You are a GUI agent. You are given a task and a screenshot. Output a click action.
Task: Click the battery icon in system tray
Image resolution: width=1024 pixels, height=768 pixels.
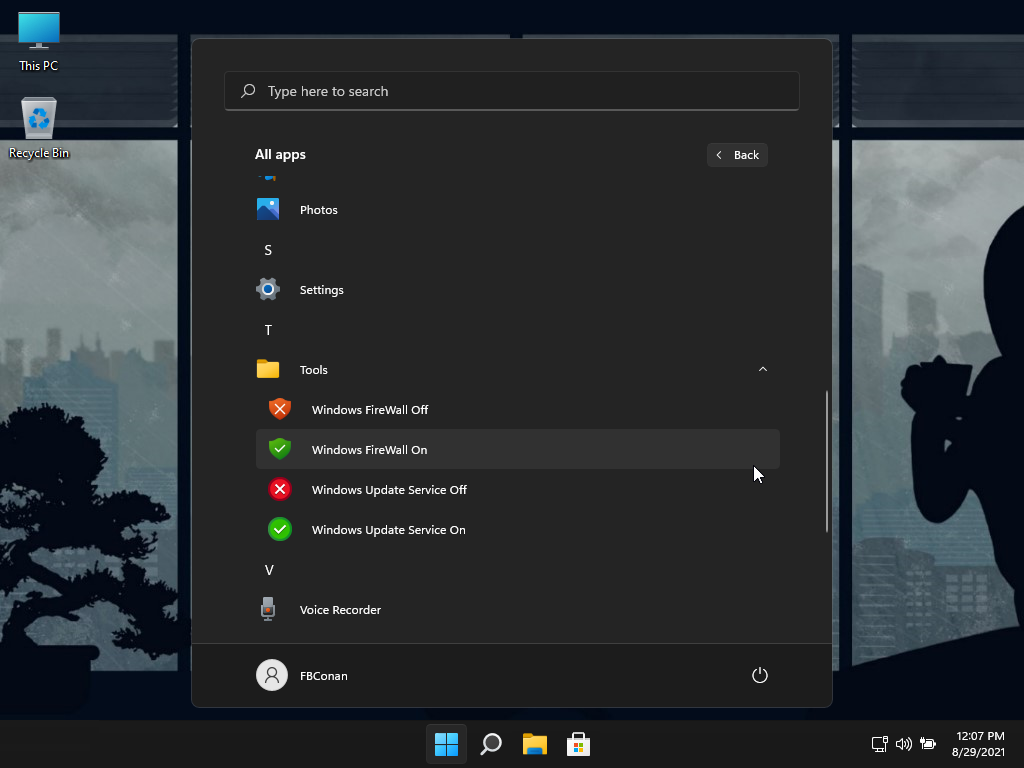928,744
